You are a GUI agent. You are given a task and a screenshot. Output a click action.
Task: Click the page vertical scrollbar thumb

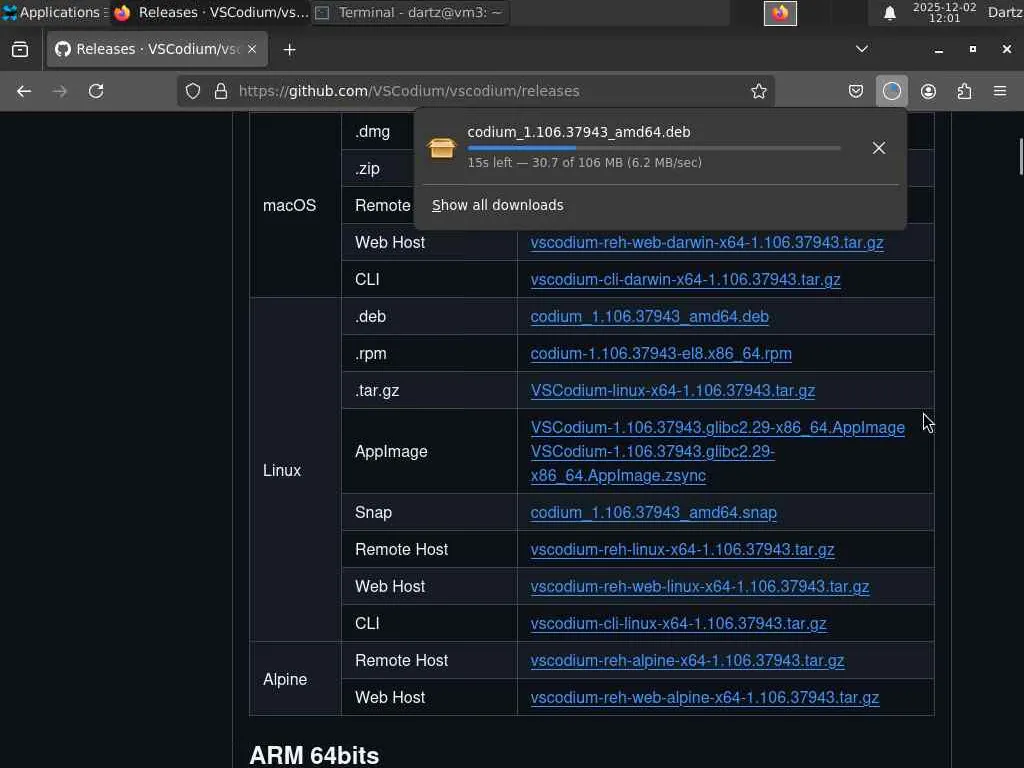pyautogui.click(x=1021, y=157)
